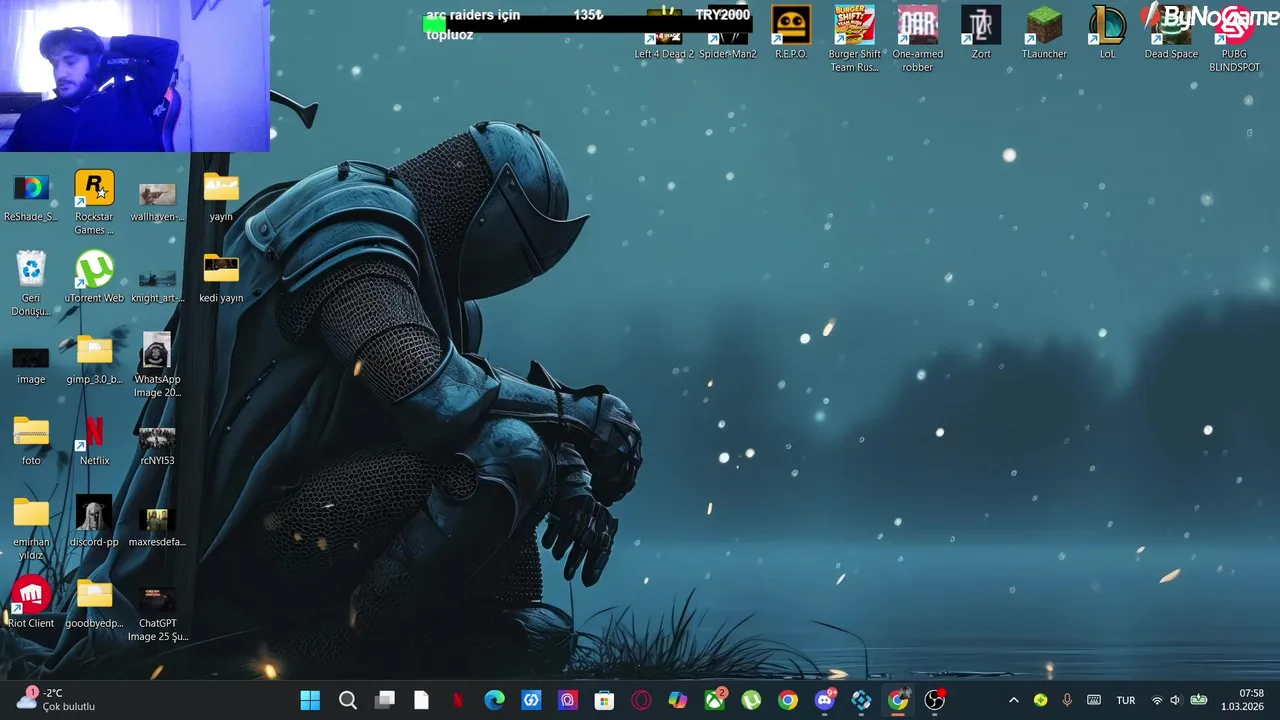Select the rcNYI53 image file
The height and width of the screenshot is (720, 1280).
tap(157, 445)
